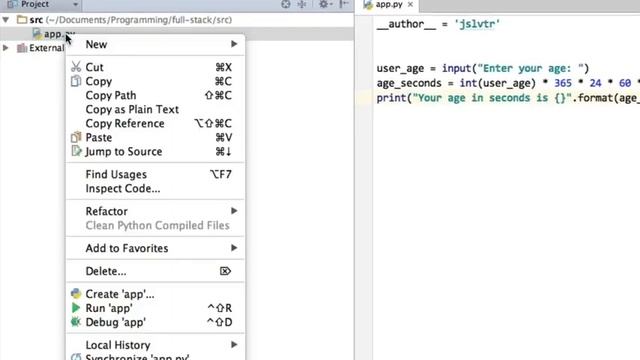Image resolution: width=640 pixels, height=360 pixels.
Task: Click the __author__ line in editor
Action: (x=438, y=24)
